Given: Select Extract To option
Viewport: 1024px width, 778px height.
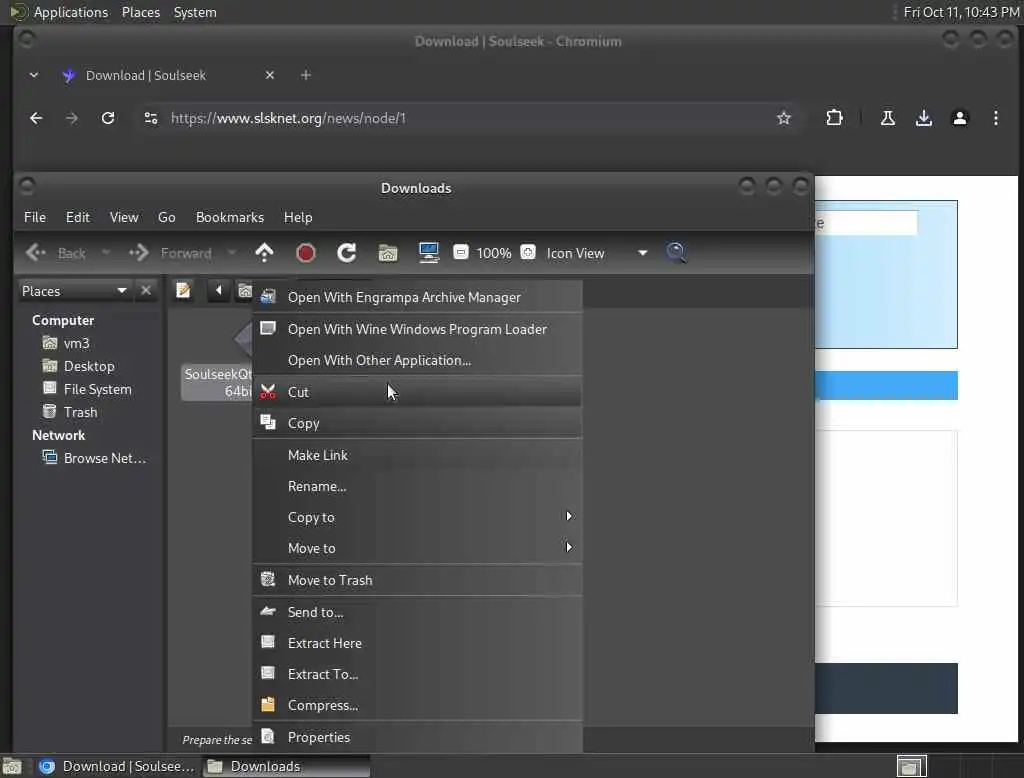Looking at the screenshot, I should [417, 674].
